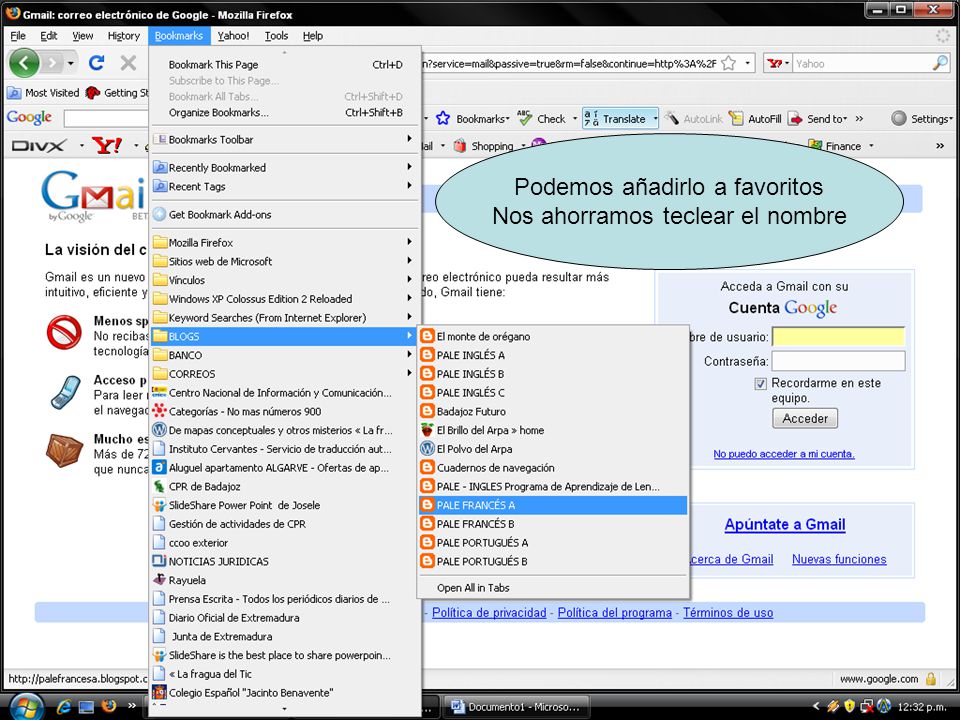The height and width of the screenshot is (720, 960).
Task: Reload the page with the blue refresh icon
Action: coord(96,62)
